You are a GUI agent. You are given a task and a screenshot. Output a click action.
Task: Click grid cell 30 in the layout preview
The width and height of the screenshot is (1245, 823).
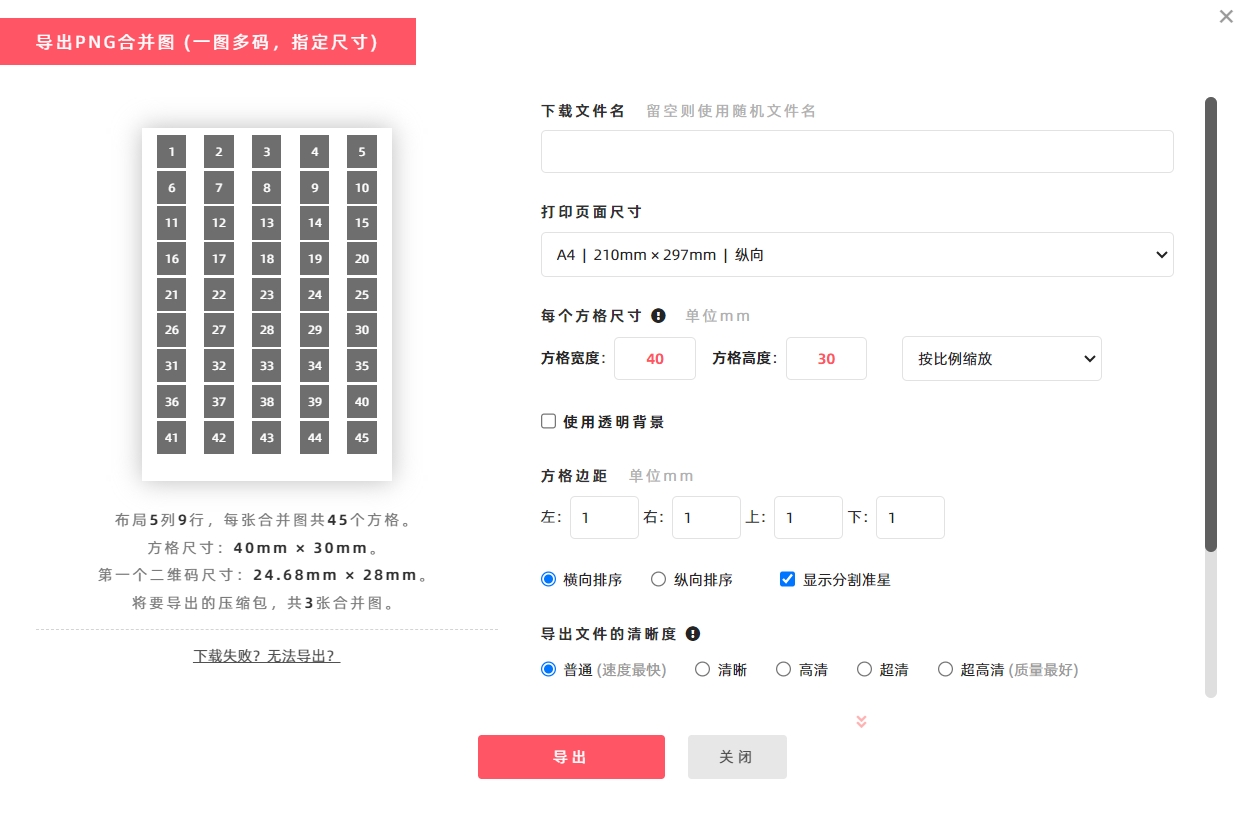point(362,330)
